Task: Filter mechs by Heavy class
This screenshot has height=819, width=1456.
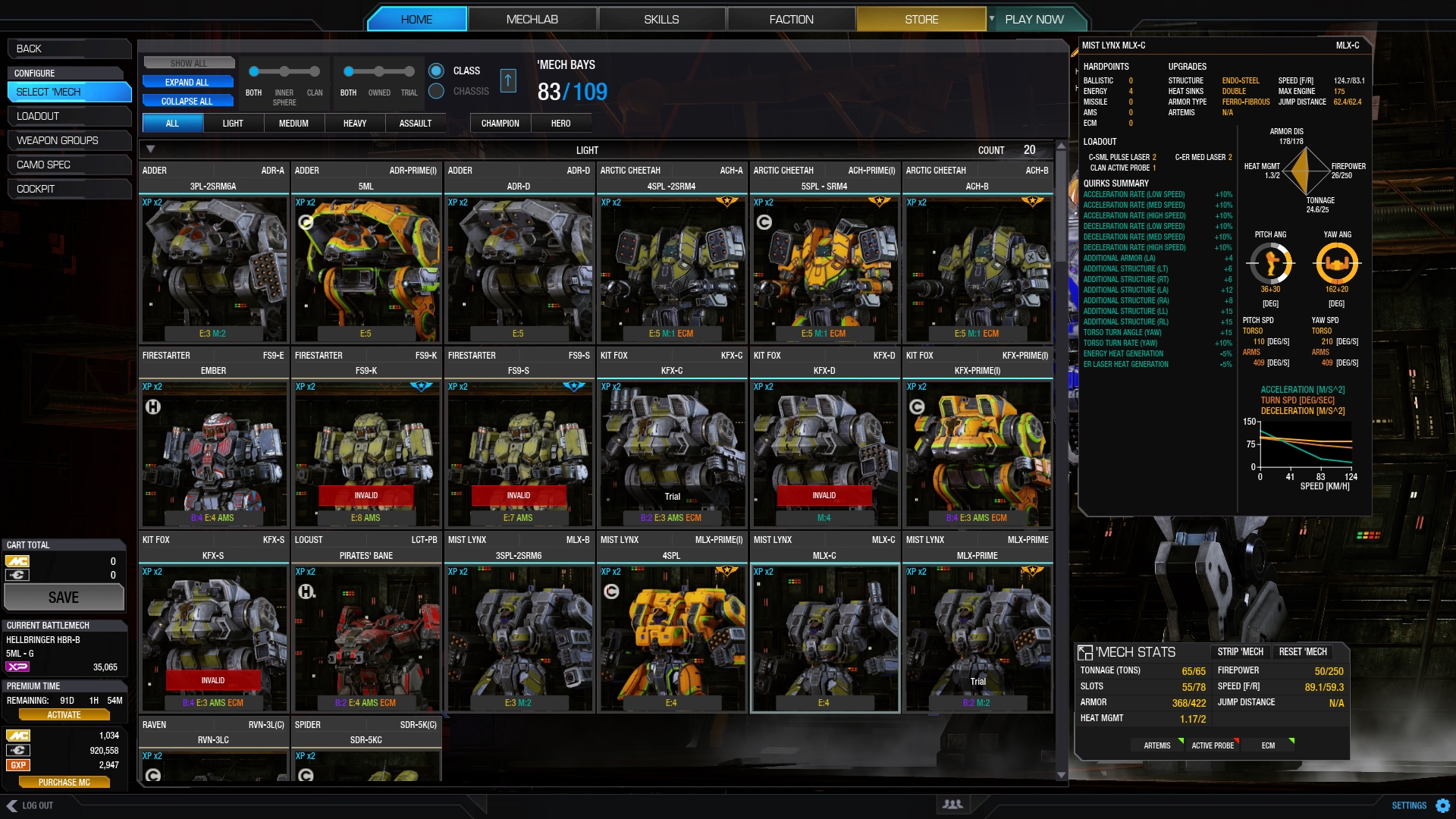Action: [355, 123]
